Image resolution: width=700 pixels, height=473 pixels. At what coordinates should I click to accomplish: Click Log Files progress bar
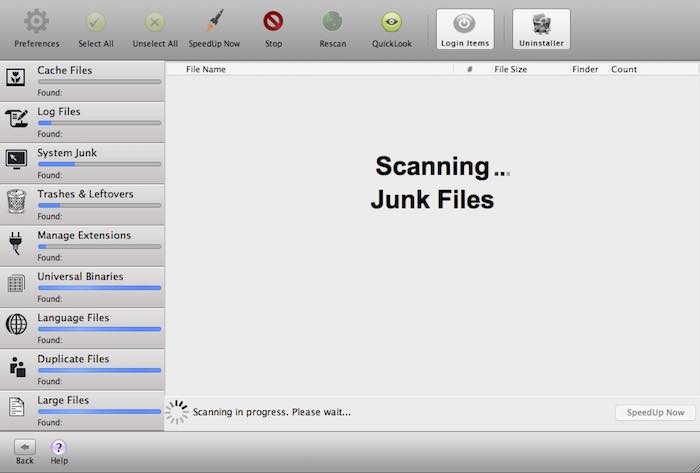point(100,123)
